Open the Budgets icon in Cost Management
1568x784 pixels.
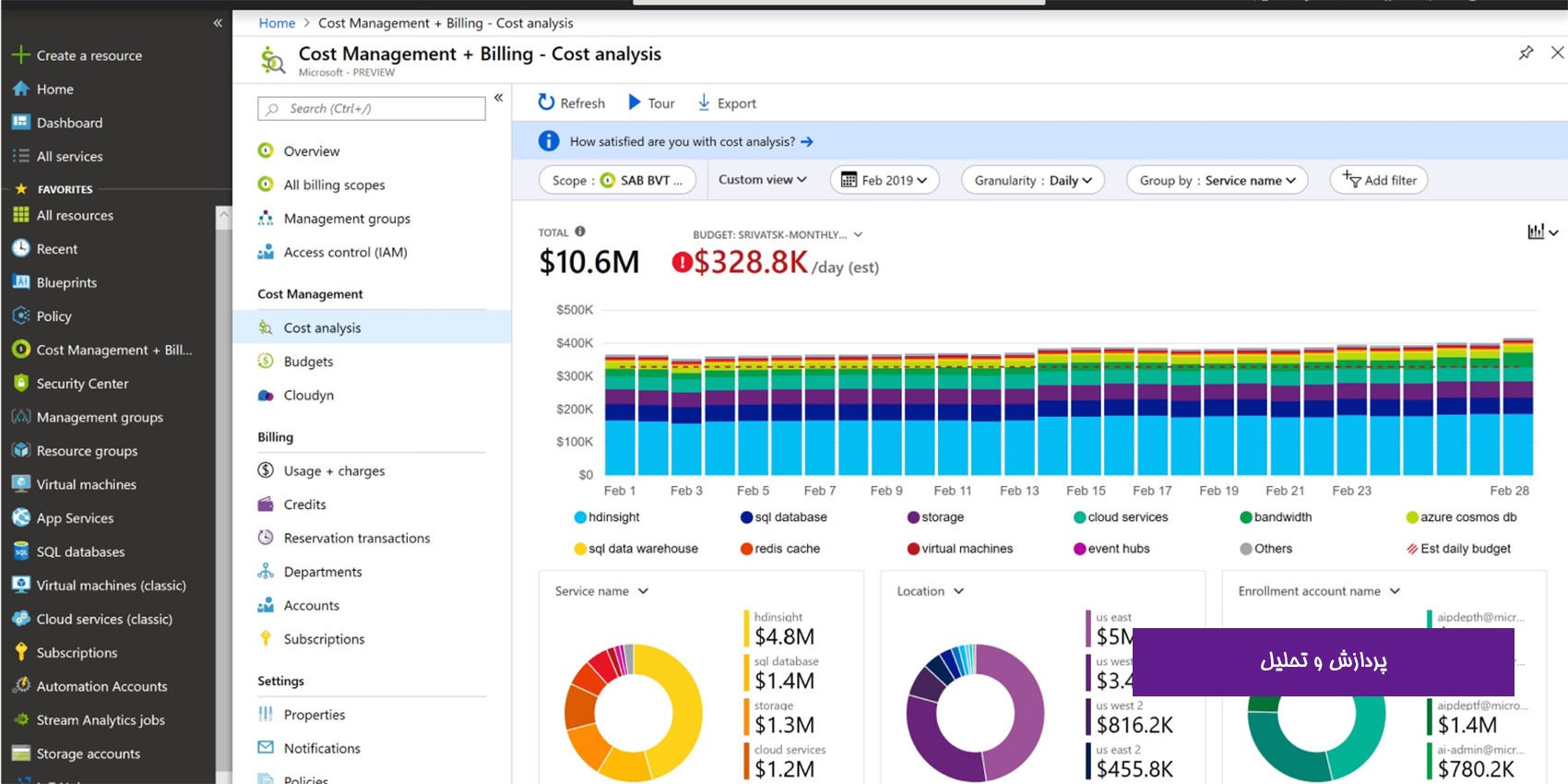(266, 361)
